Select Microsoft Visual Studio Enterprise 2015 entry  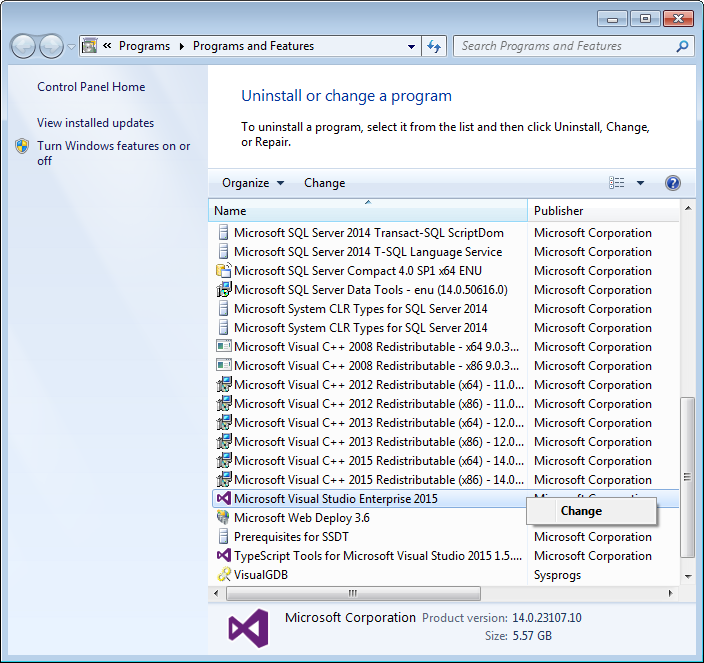(335, 499)
